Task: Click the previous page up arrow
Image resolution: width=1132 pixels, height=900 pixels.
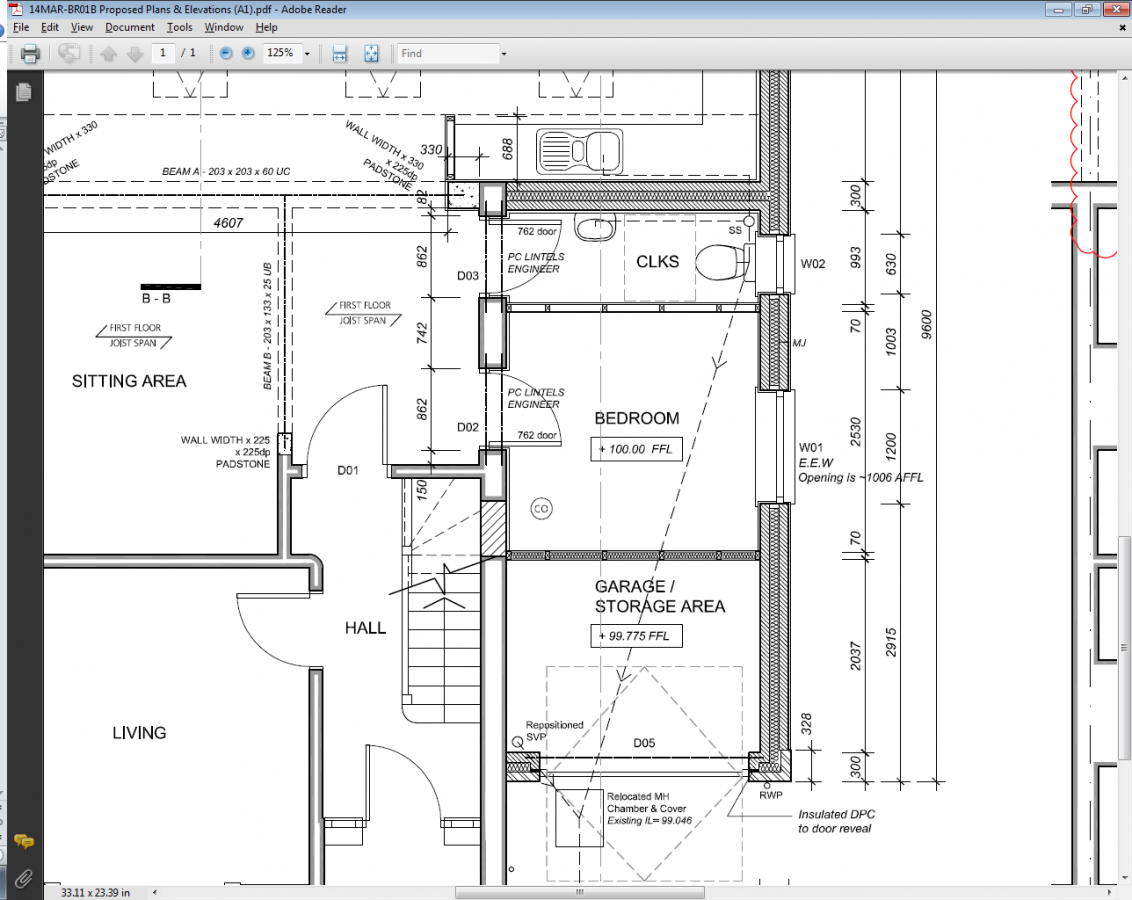Action: point(109,54)
